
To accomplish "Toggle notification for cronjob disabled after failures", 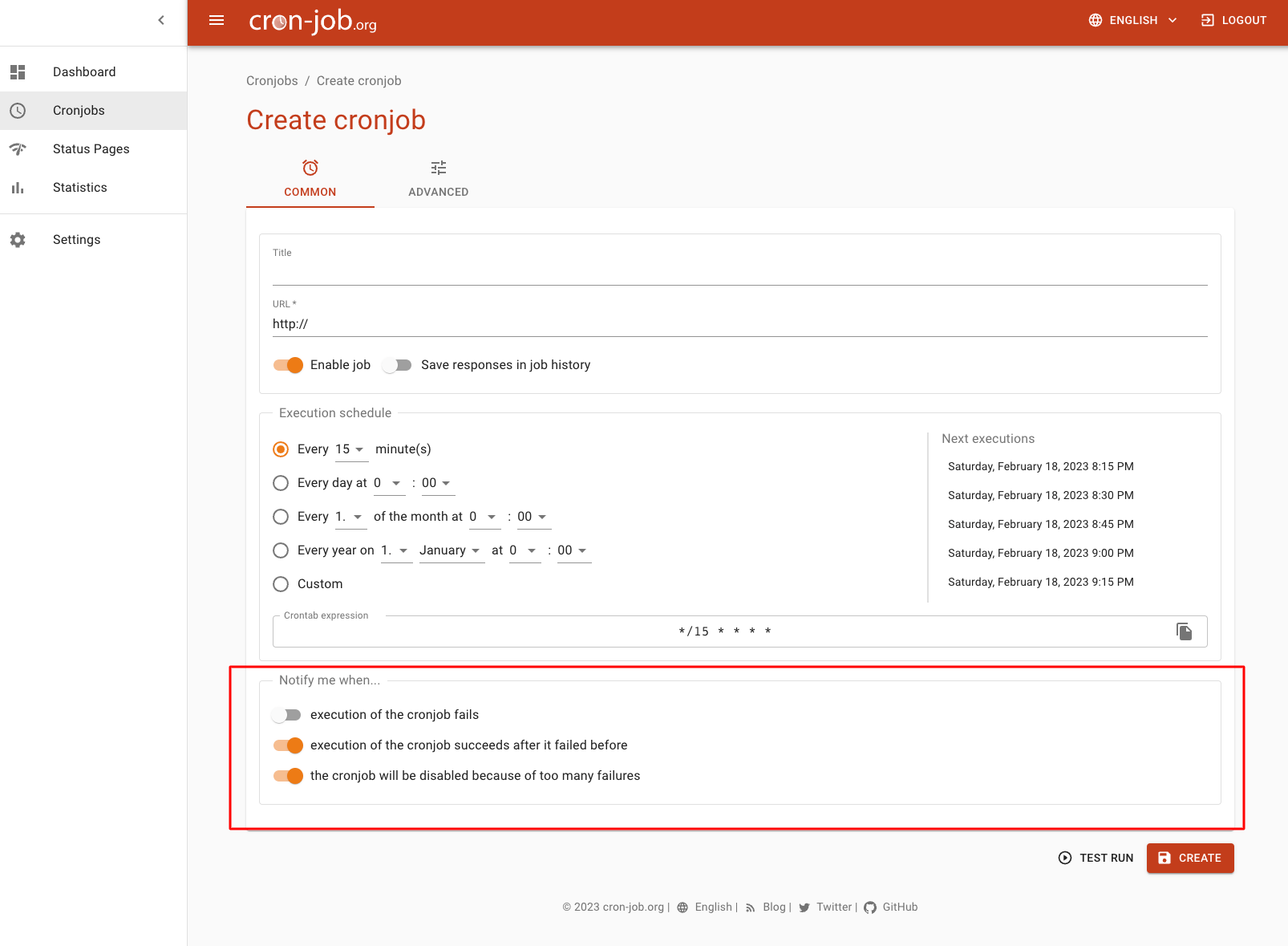I will [288, 776].
